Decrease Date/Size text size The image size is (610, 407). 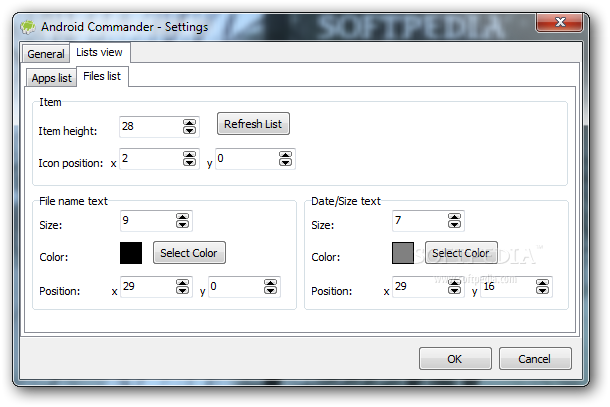pos(454,225)
